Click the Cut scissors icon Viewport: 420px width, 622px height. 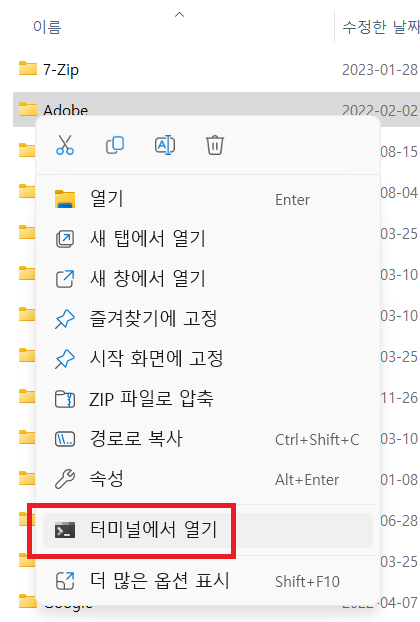pyautogui.click(x=65, y=145)
